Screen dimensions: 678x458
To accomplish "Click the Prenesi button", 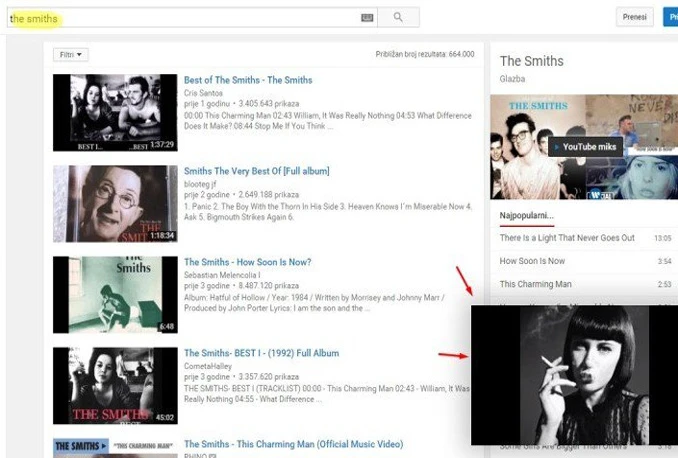I will tap(634, 17).
